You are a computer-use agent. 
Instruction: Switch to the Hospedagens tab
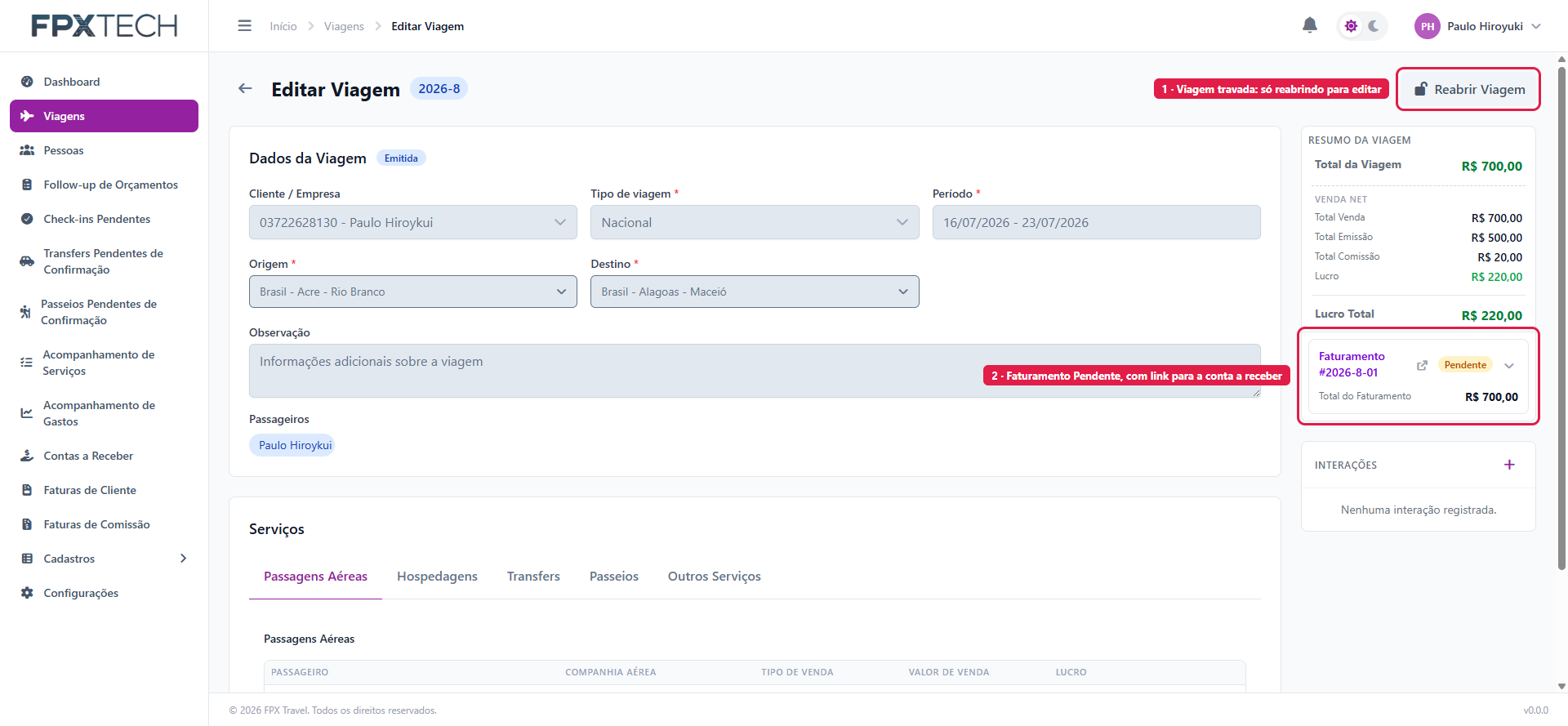(x=437, y=577)
